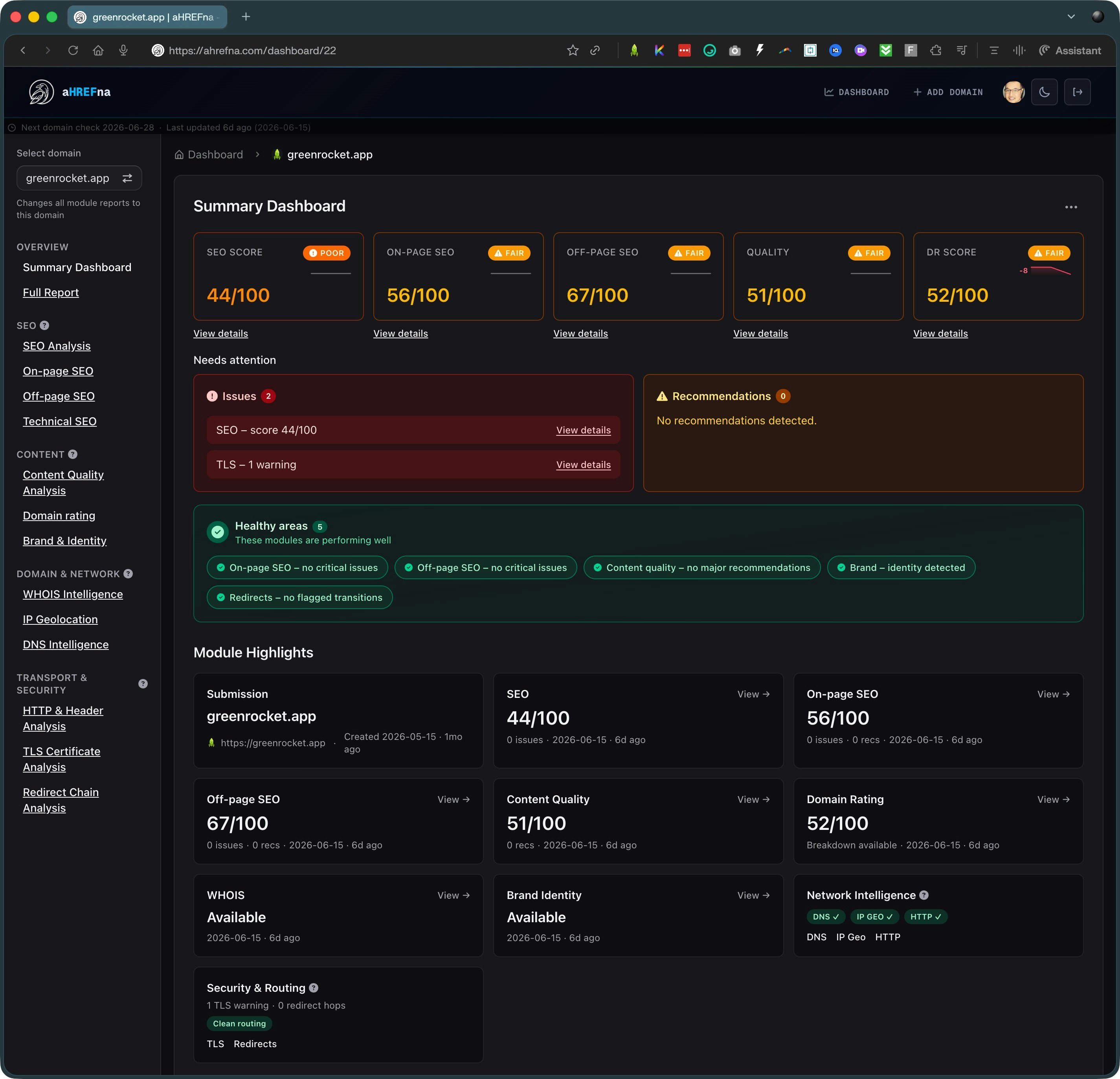This screenshot has height=1079, width=1120.
Task: Click Network Intelligence help icon
Action: 924,895
